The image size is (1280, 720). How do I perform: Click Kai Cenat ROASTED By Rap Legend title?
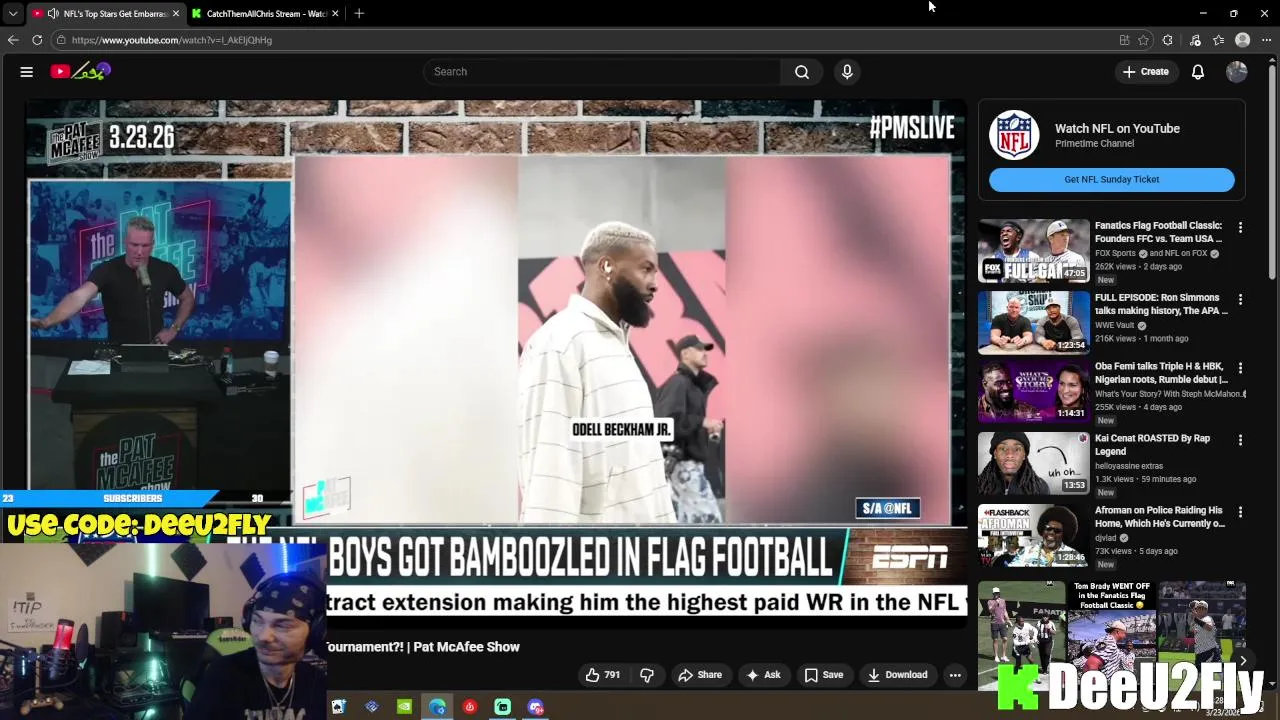[1152, 445]
